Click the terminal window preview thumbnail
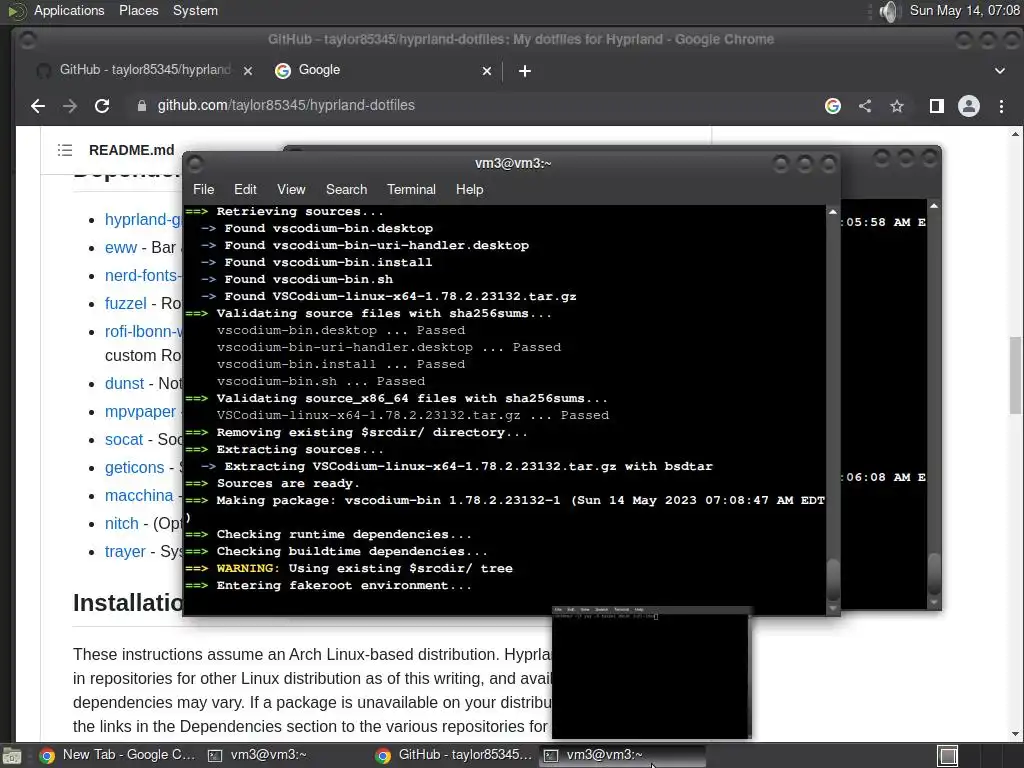Viewport: 1024px width, 768px height. point(651,672)
